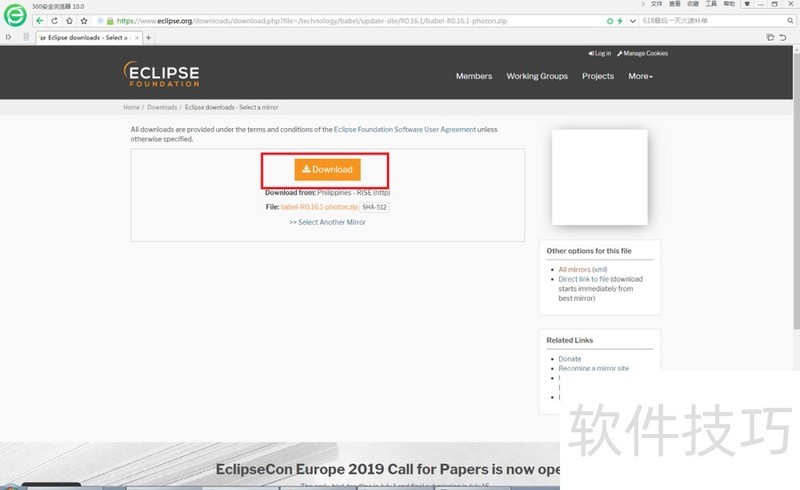The image size is (800, 490).
Task: Click the URL address bar field
Action: (350, 20)
